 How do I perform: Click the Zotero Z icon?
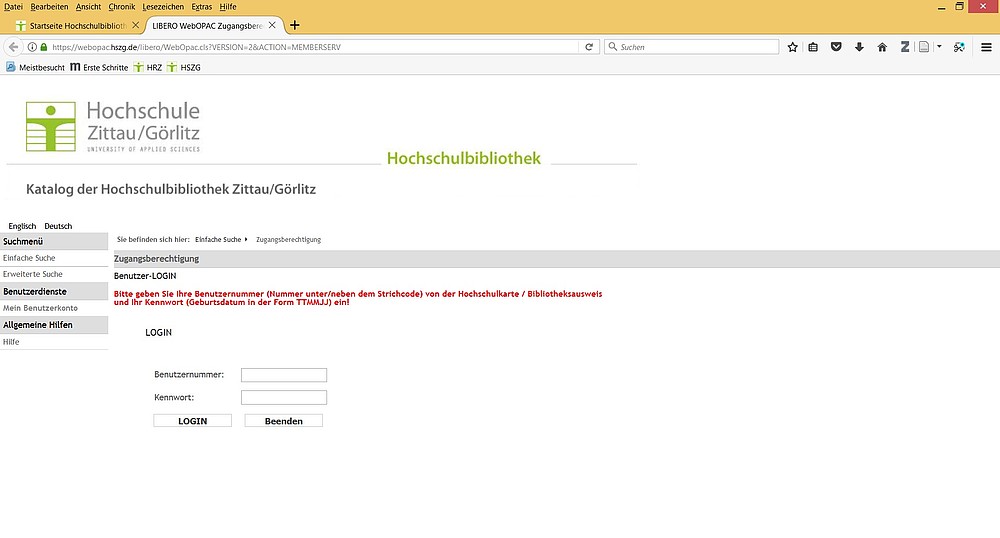coord(904,47)
